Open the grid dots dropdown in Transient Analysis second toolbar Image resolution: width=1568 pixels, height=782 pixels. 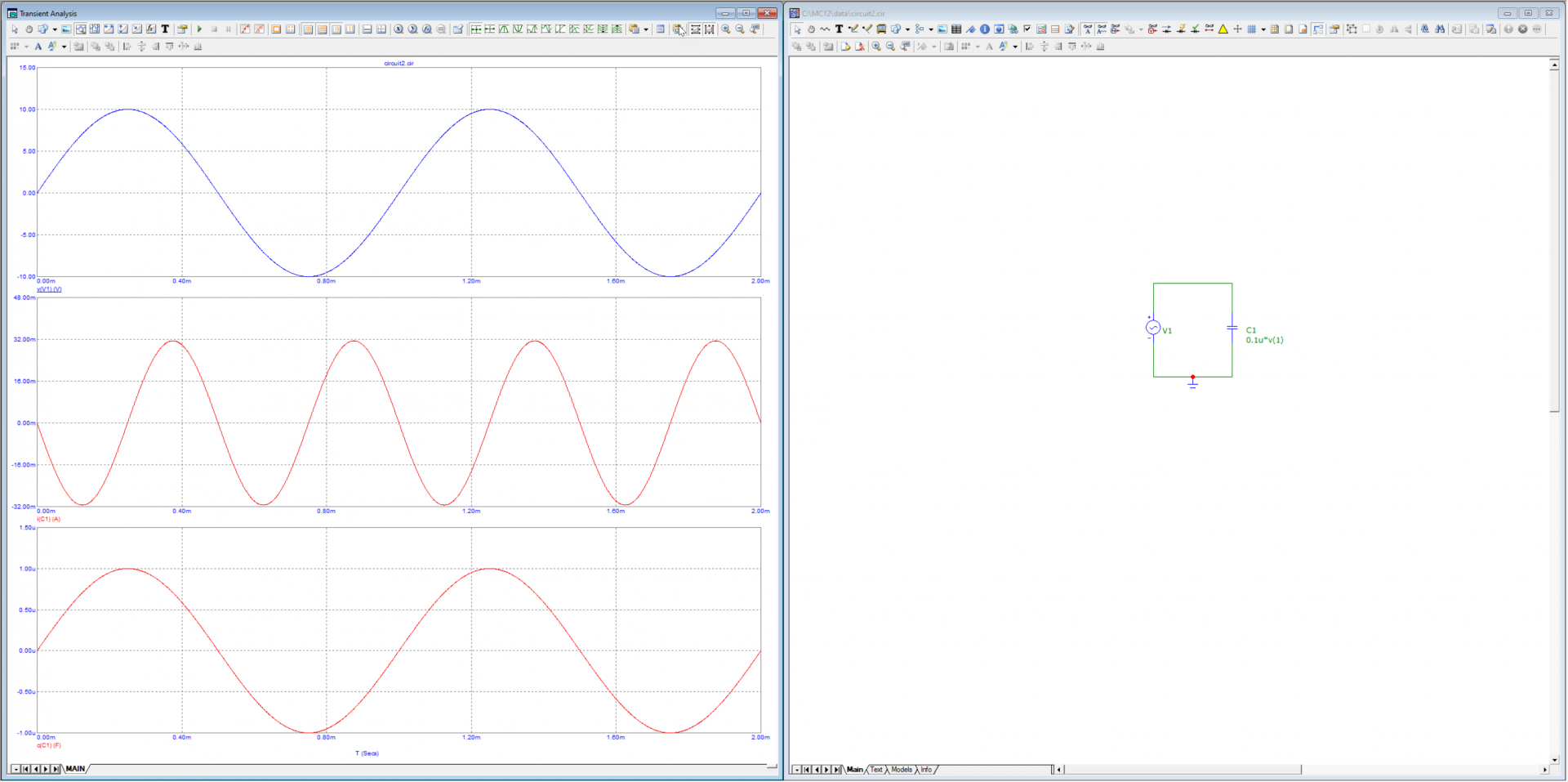coord(26,47)
